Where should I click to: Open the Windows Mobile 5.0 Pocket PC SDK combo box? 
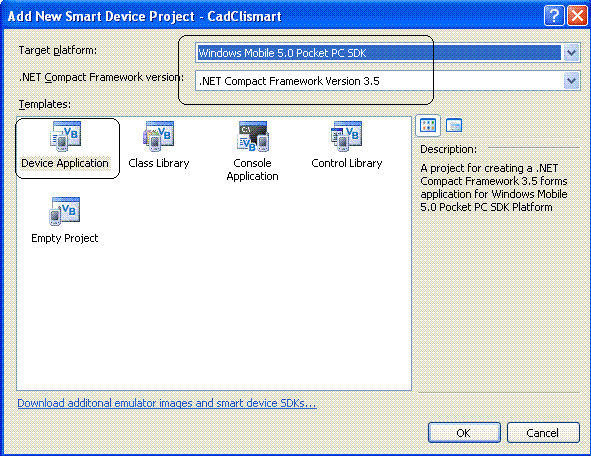(387, 53)
